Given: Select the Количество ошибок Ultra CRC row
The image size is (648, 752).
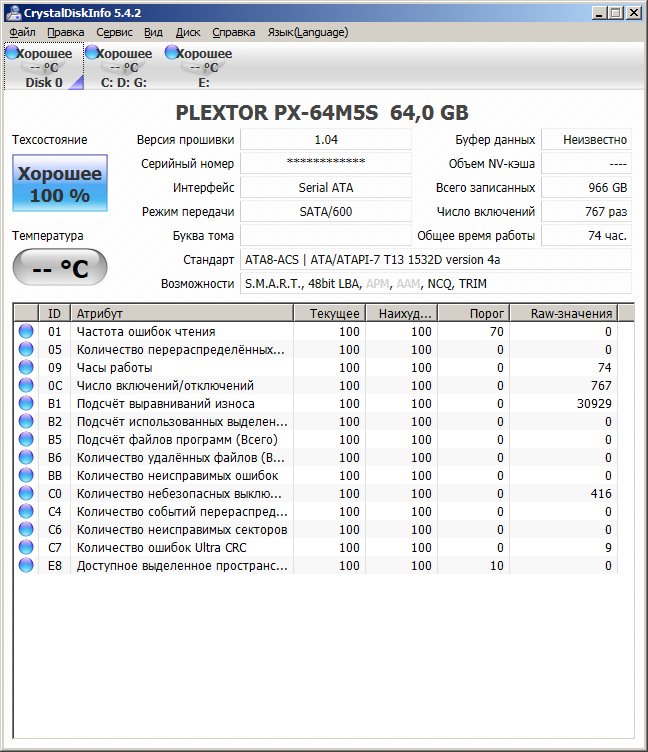Looking at the screenshot, I should pyautogui.click(x=316, y=547).
